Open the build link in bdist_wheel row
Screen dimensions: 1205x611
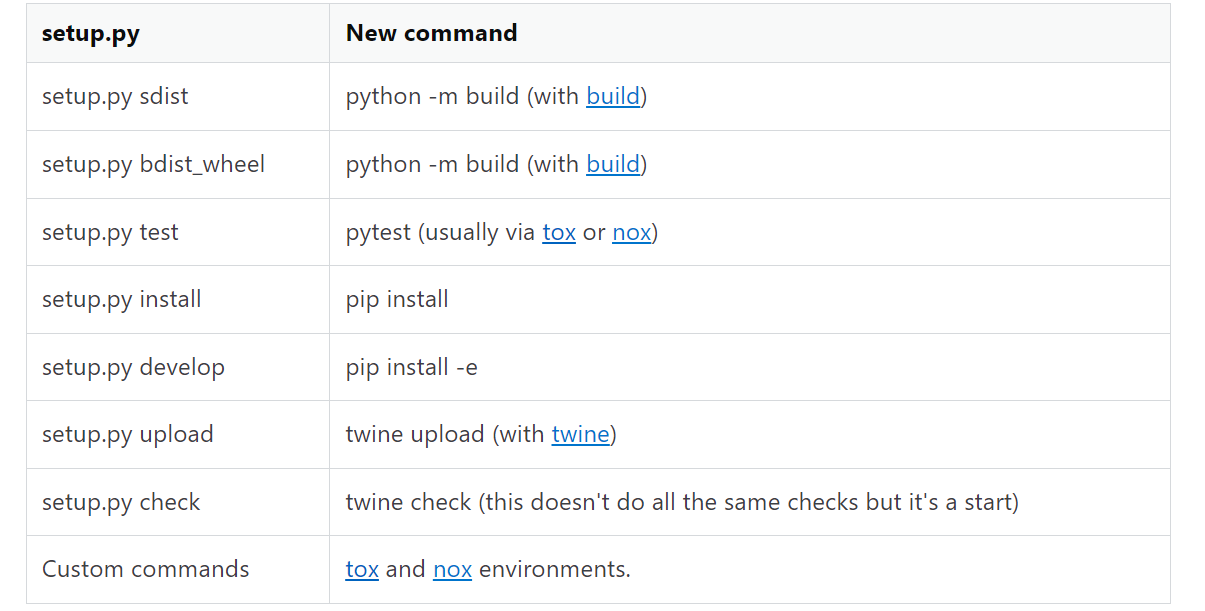coord(612,164)
